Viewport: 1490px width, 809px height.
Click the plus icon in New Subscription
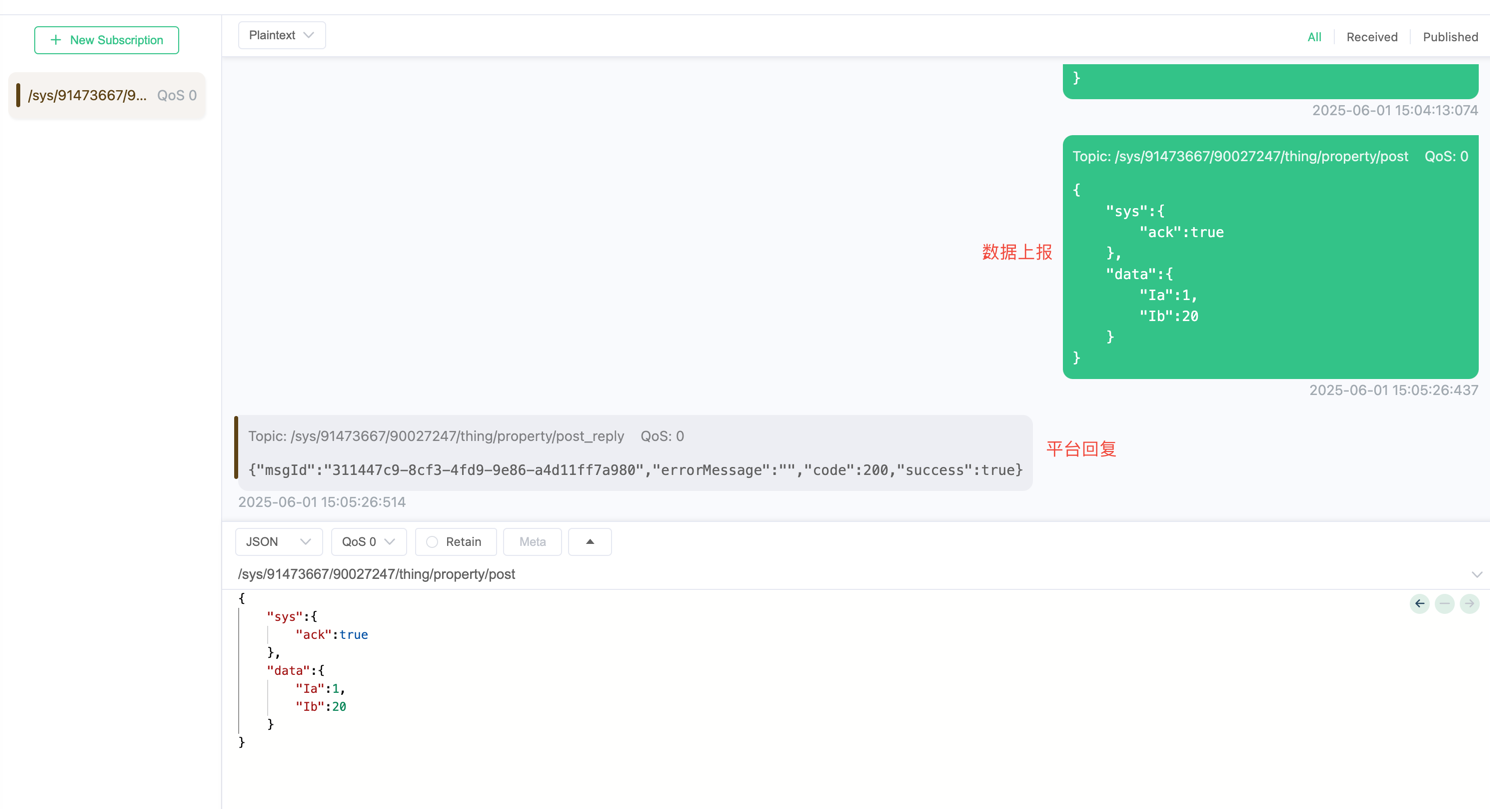click(56, 40)
